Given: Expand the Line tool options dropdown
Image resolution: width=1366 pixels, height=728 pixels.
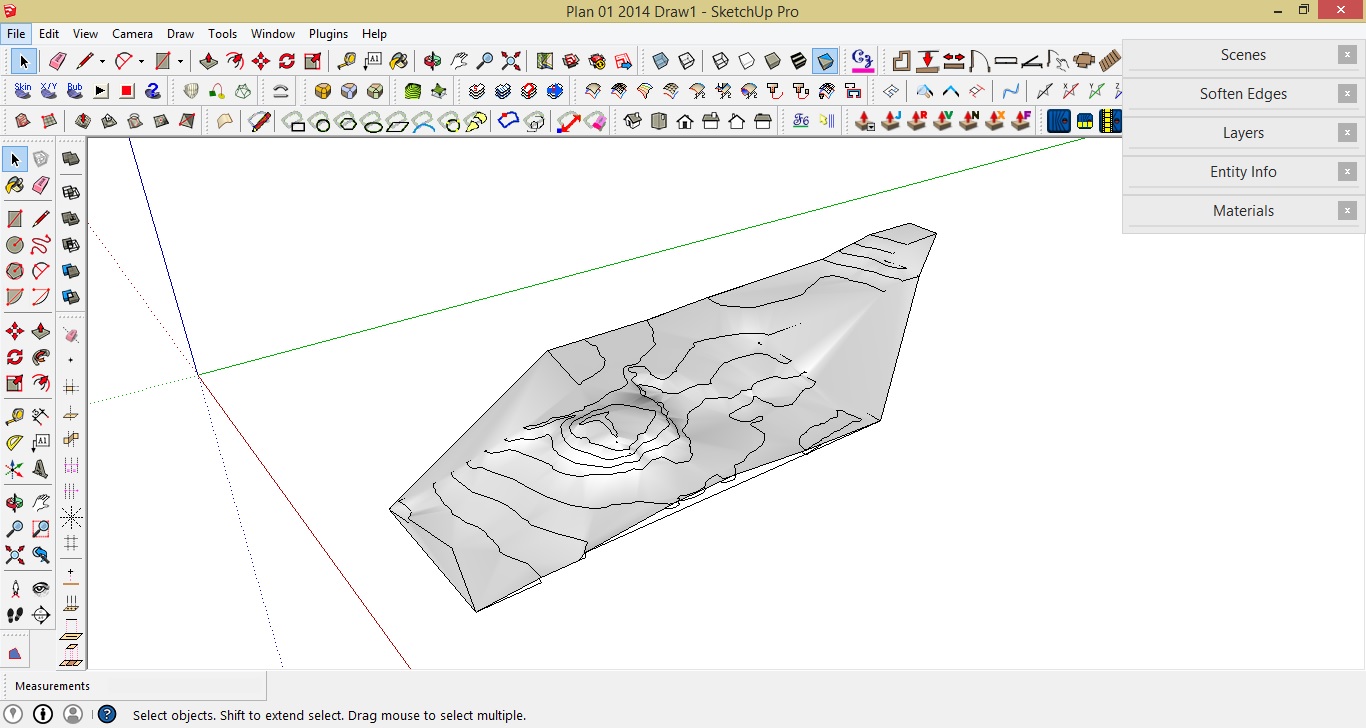Looking at the screenshot, I should pos(100,61).
